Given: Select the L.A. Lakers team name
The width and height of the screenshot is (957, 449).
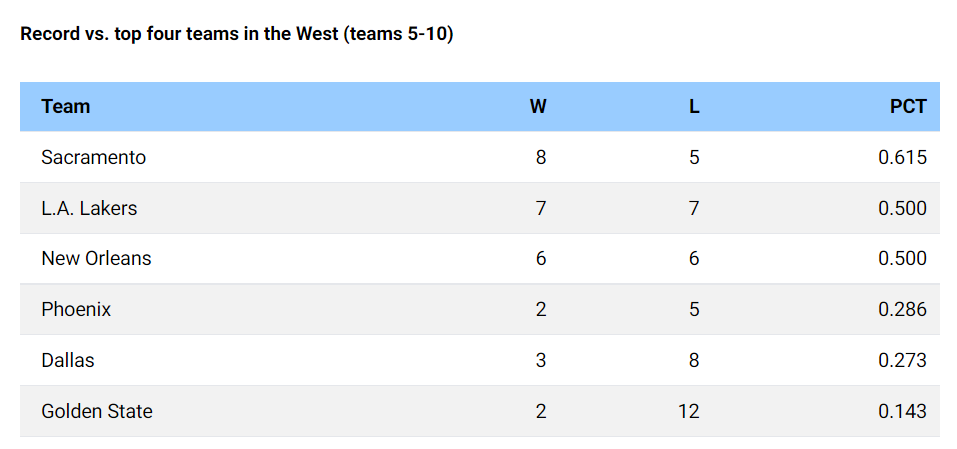Looking at the screenshot, I should [89, 208].
